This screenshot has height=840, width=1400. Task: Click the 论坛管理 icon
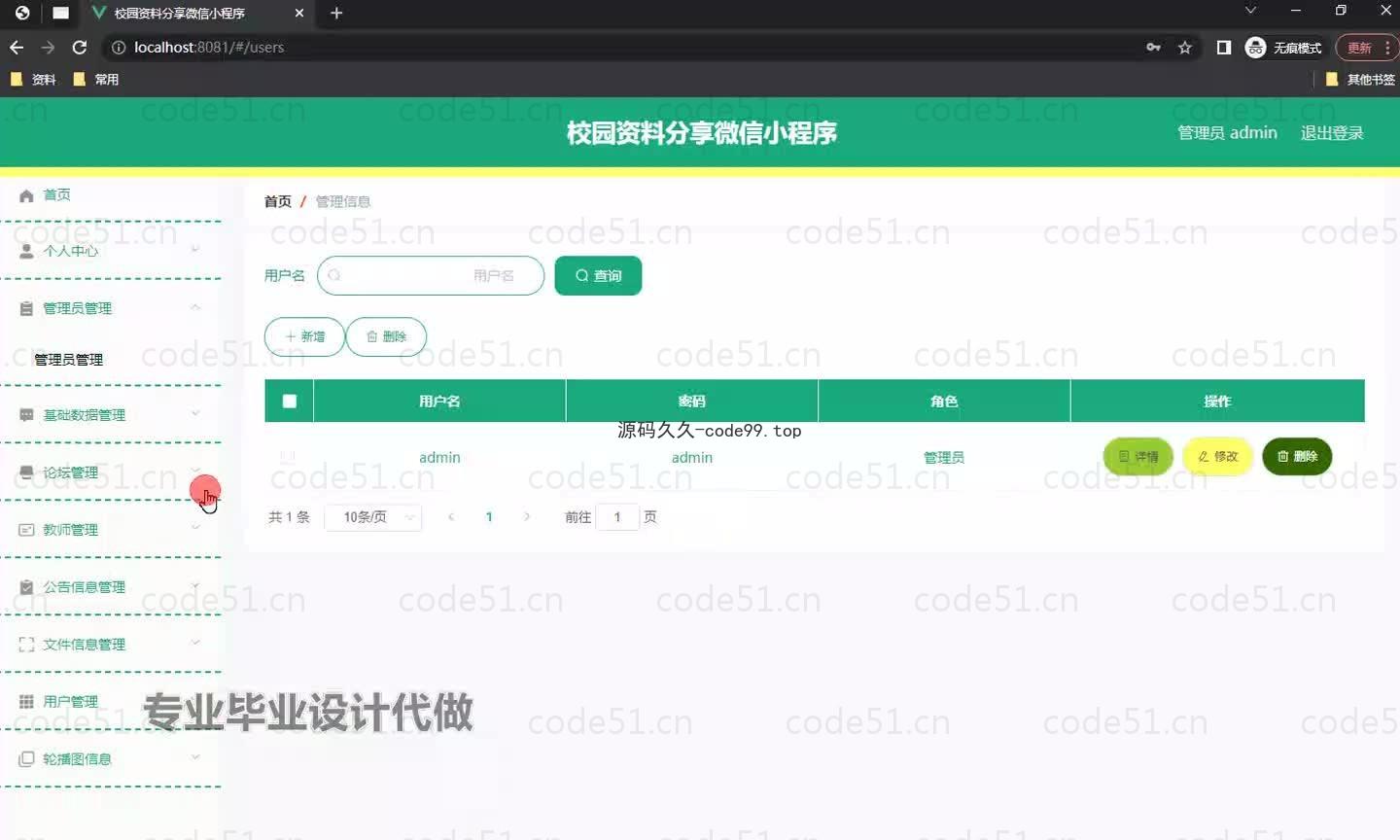(26, 472)
